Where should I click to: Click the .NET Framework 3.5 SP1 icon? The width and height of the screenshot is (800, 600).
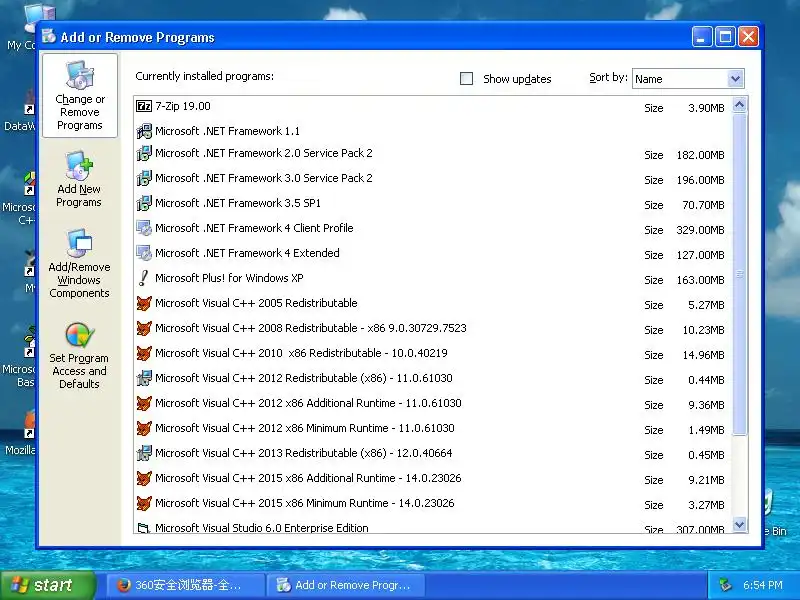tap(144, 203)
